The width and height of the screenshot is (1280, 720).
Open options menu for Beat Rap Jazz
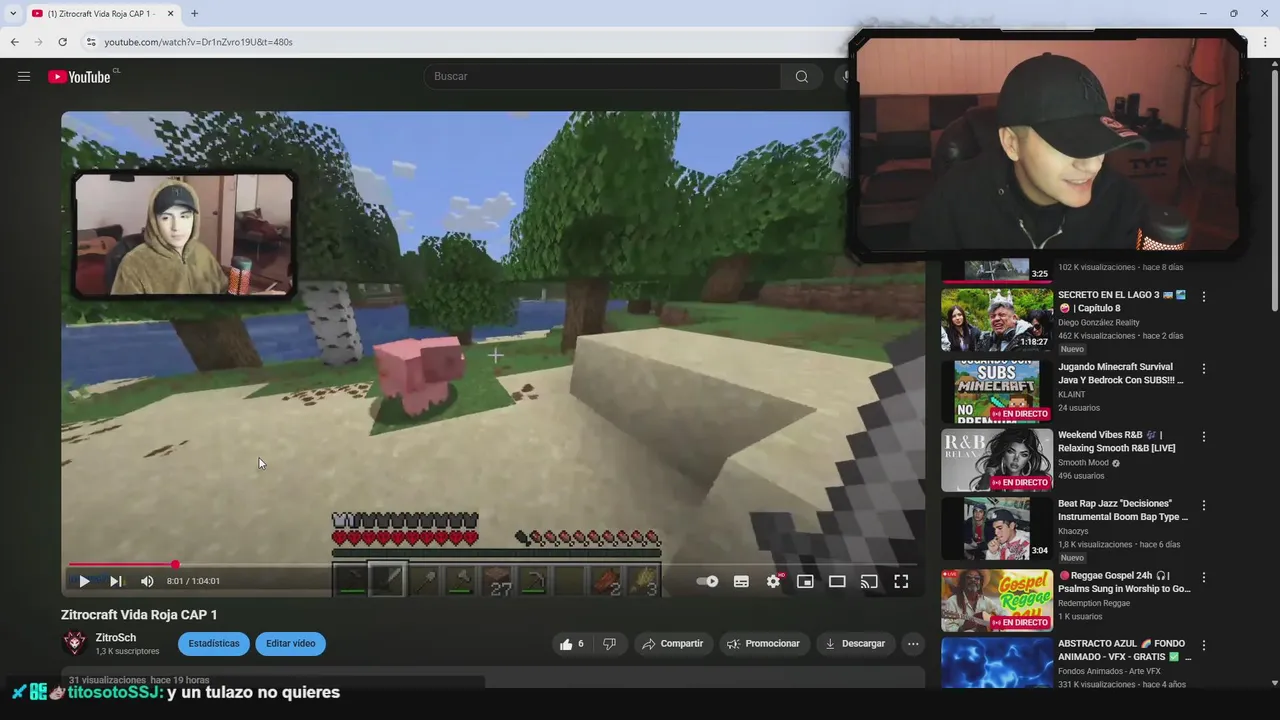(1204, 505)
